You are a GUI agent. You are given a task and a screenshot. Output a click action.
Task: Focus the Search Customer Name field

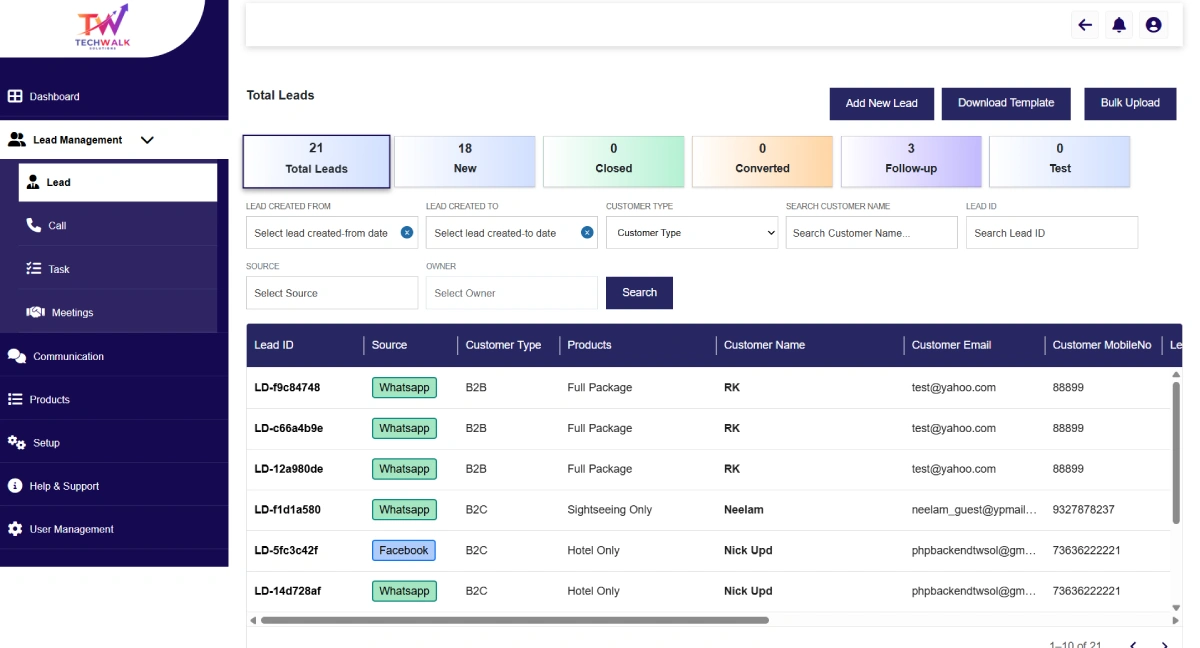click(871, 233)
